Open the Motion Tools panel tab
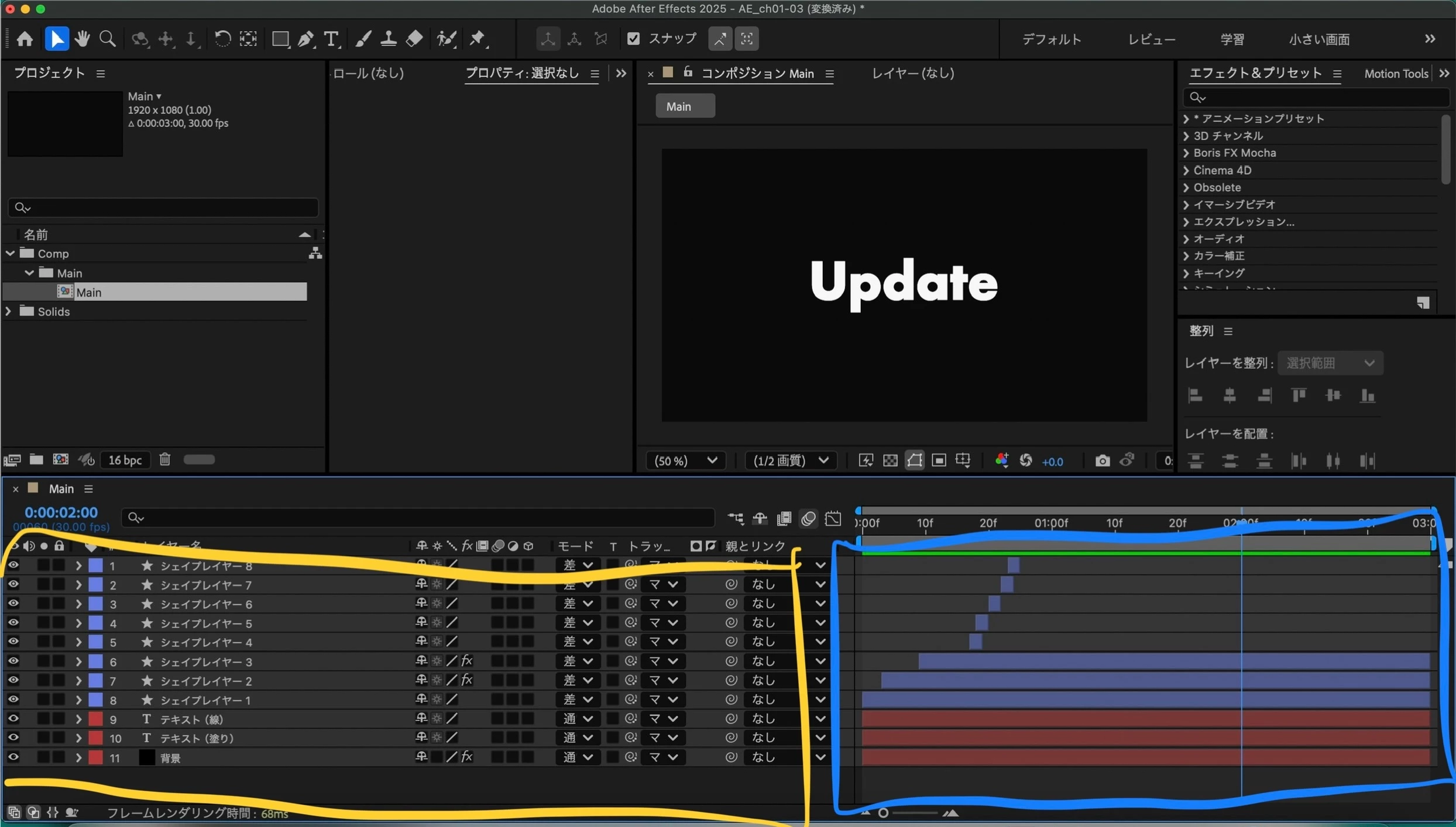The width and height of the screenshot is (1456, 827). pyautogui.click(x=1396, y=74)
